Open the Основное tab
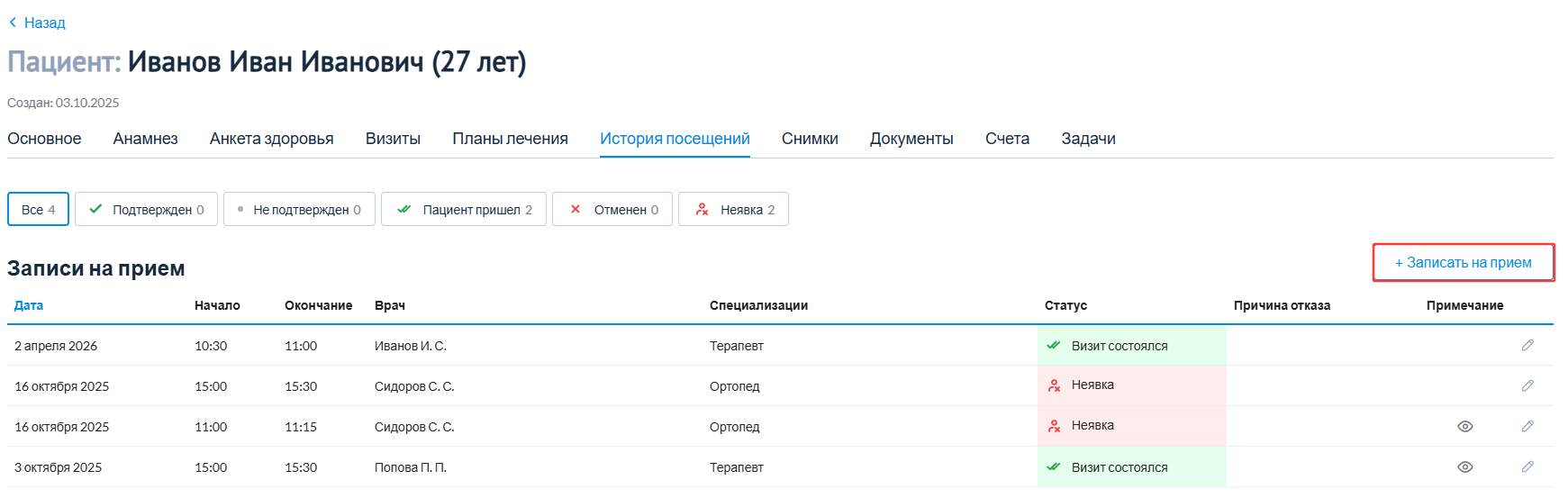This screenshot has height=498, width=1568. click(x=44, y=139)
